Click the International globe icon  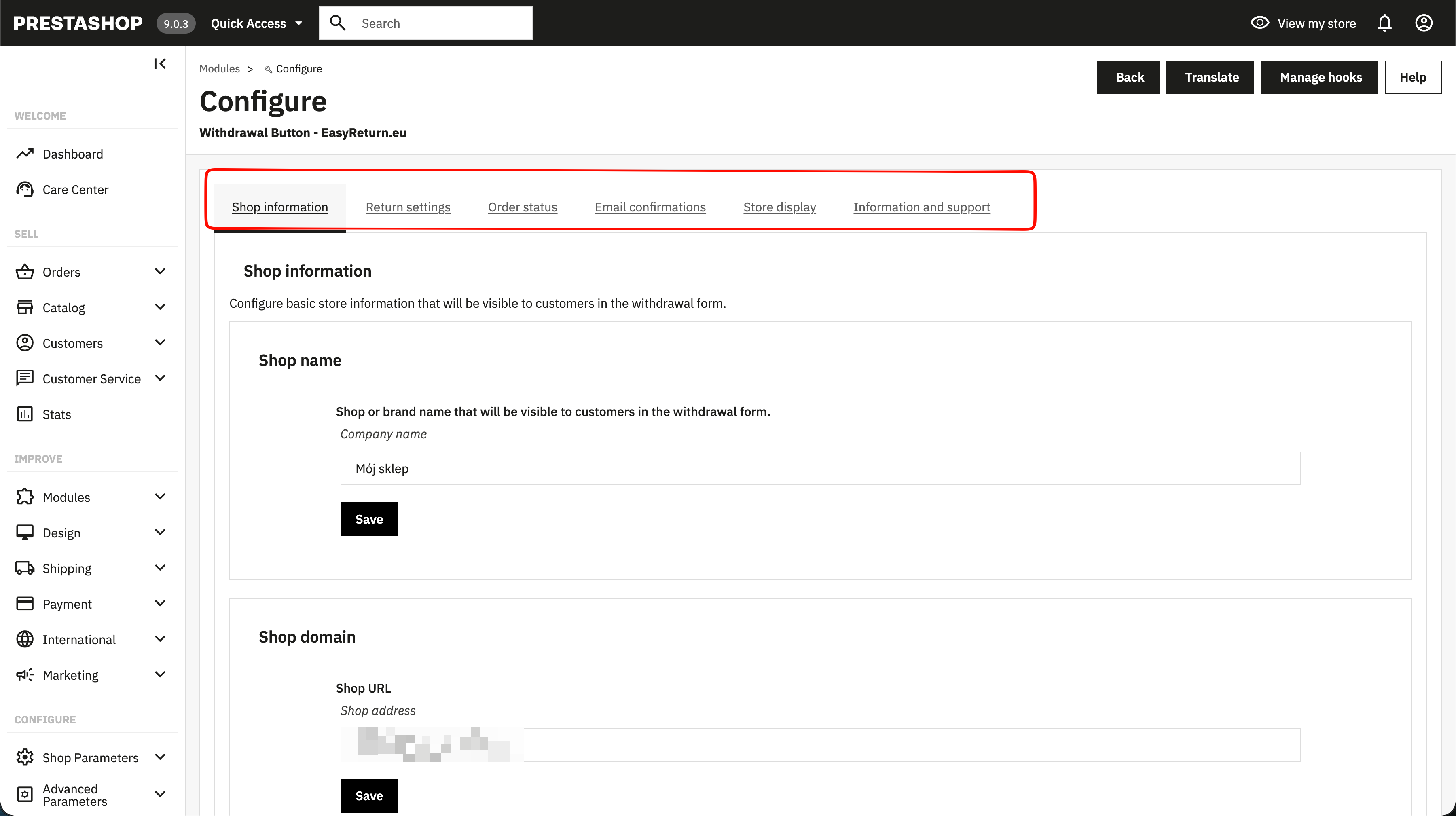(x=25, y=639)
